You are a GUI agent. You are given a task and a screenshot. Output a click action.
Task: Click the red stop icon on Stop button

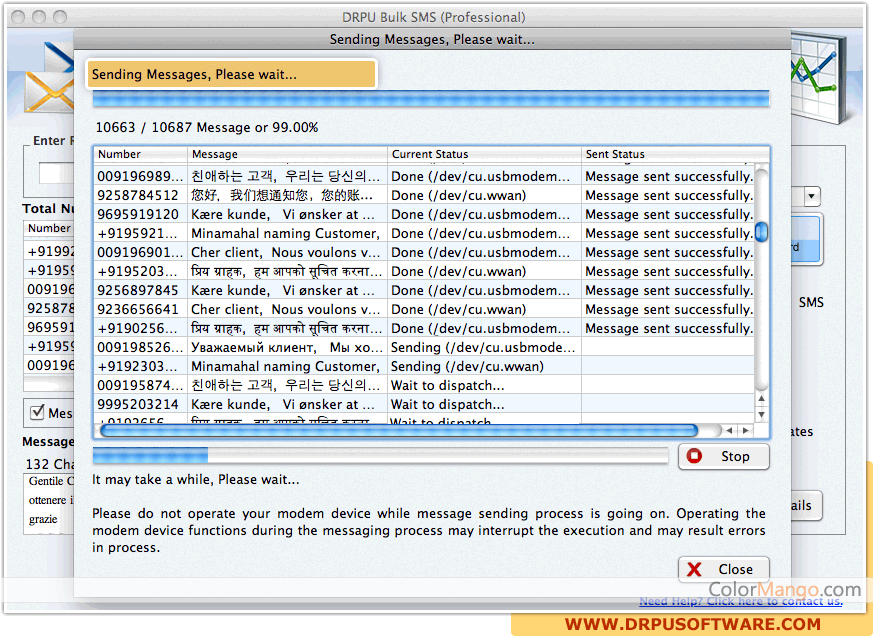coord(696,456)
